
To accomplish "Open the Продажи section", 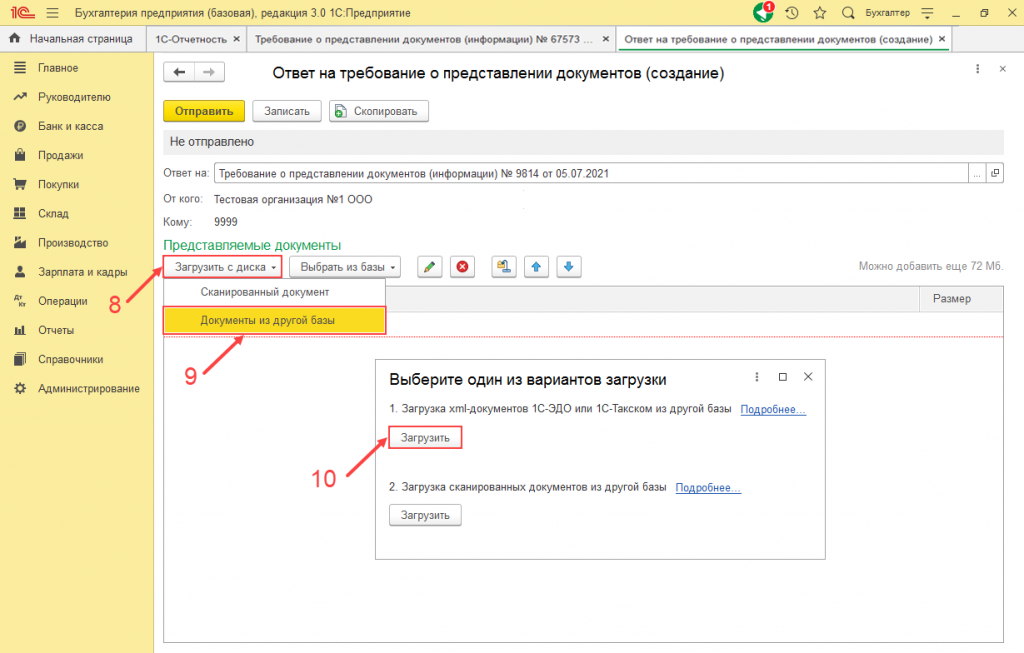I will tap(60, 155).
